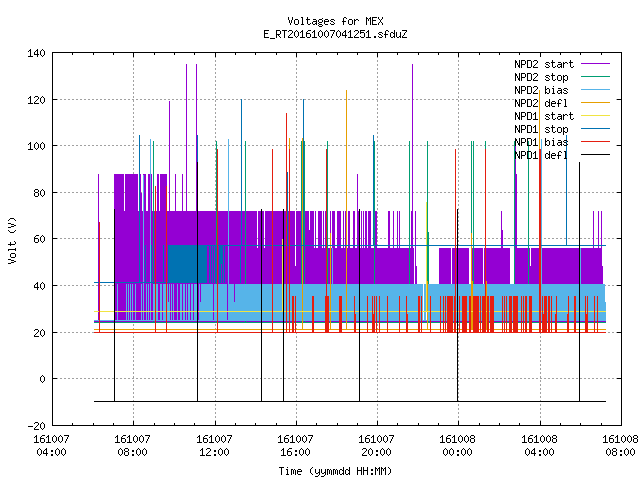Click the purple NPD2 start legend line
Screen dimensions: 640x480
[596, 64]
